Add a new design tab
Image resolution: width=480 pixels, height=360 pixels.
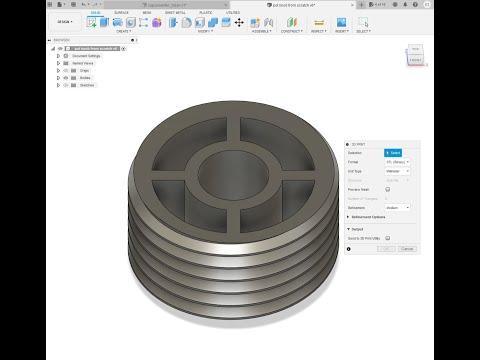click(361, 5)
